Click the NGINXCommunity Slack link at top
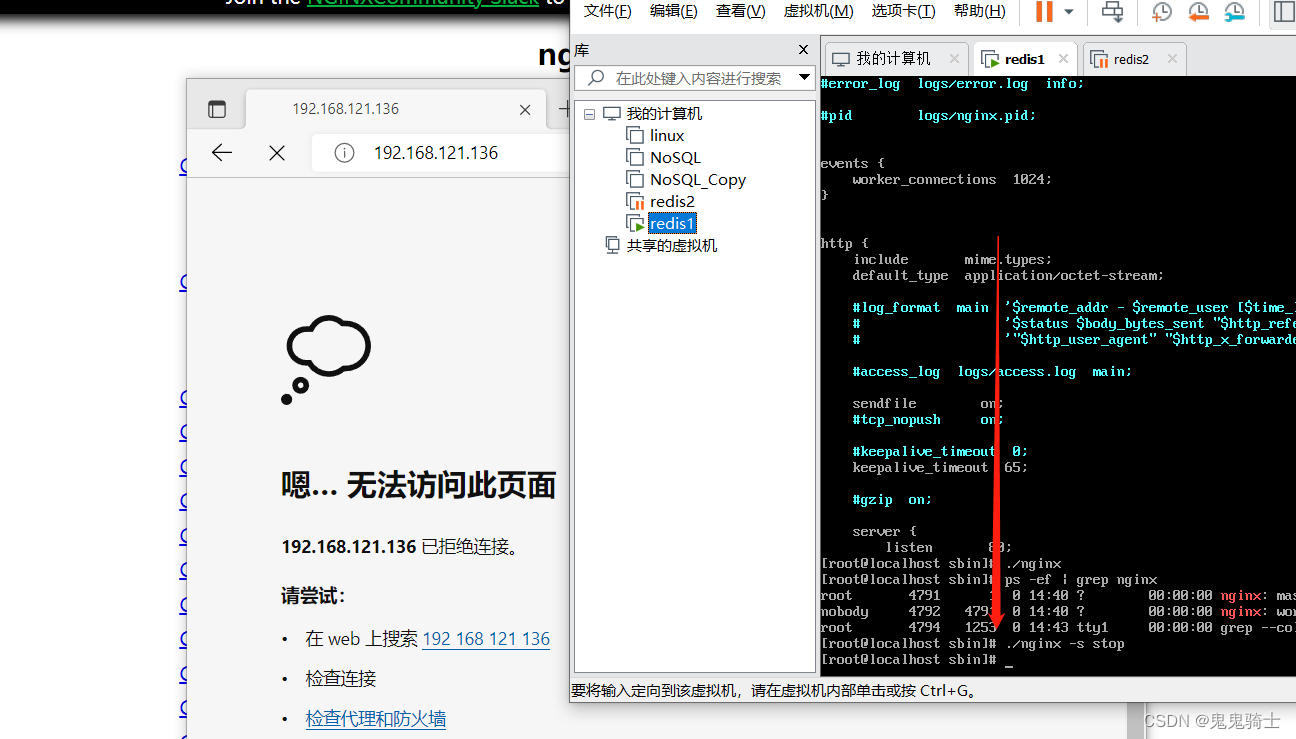This screenshot has height=739, width=1296. coord(422,3)
